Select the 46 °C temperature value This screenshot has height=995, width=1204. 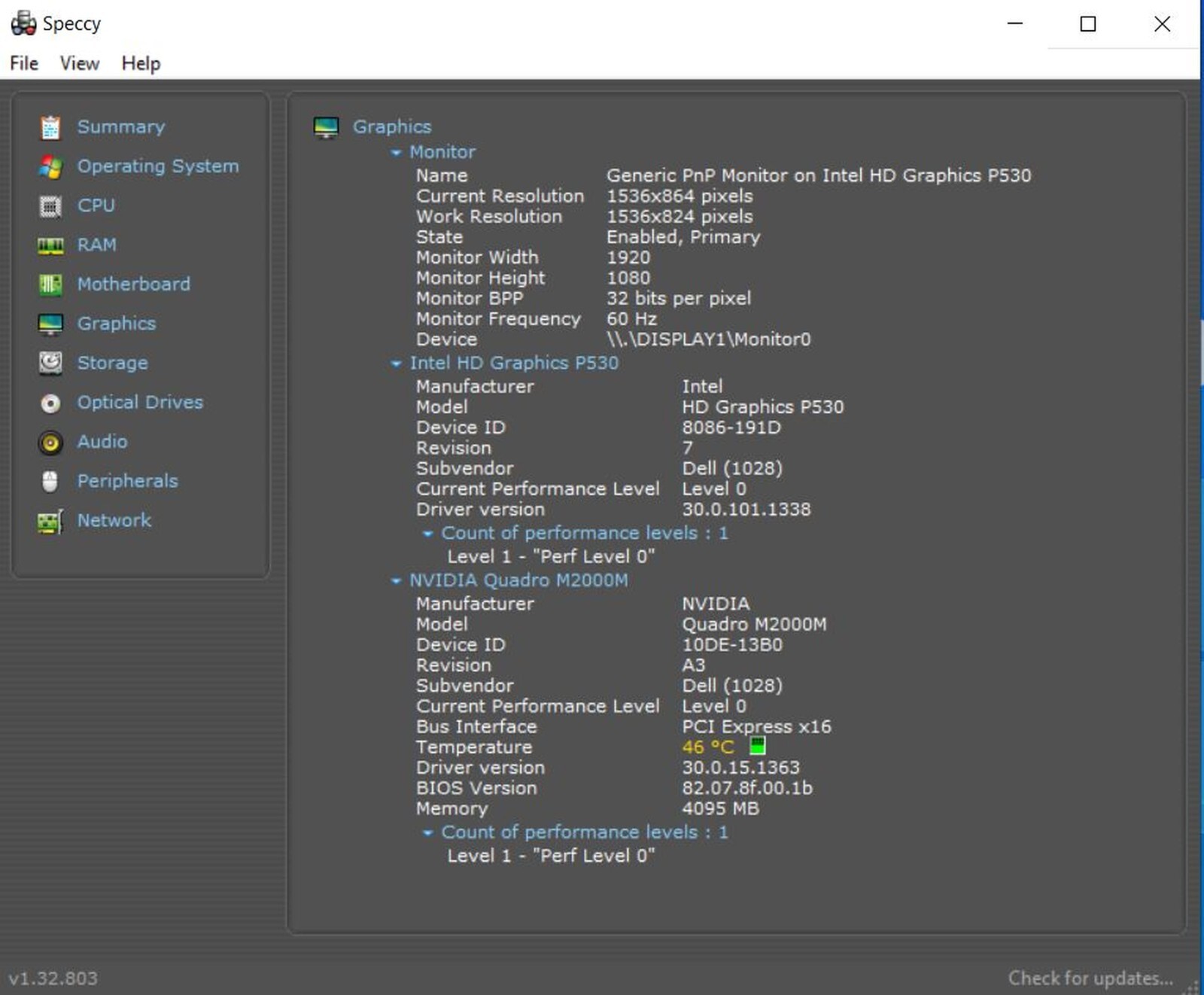point(708,747)
